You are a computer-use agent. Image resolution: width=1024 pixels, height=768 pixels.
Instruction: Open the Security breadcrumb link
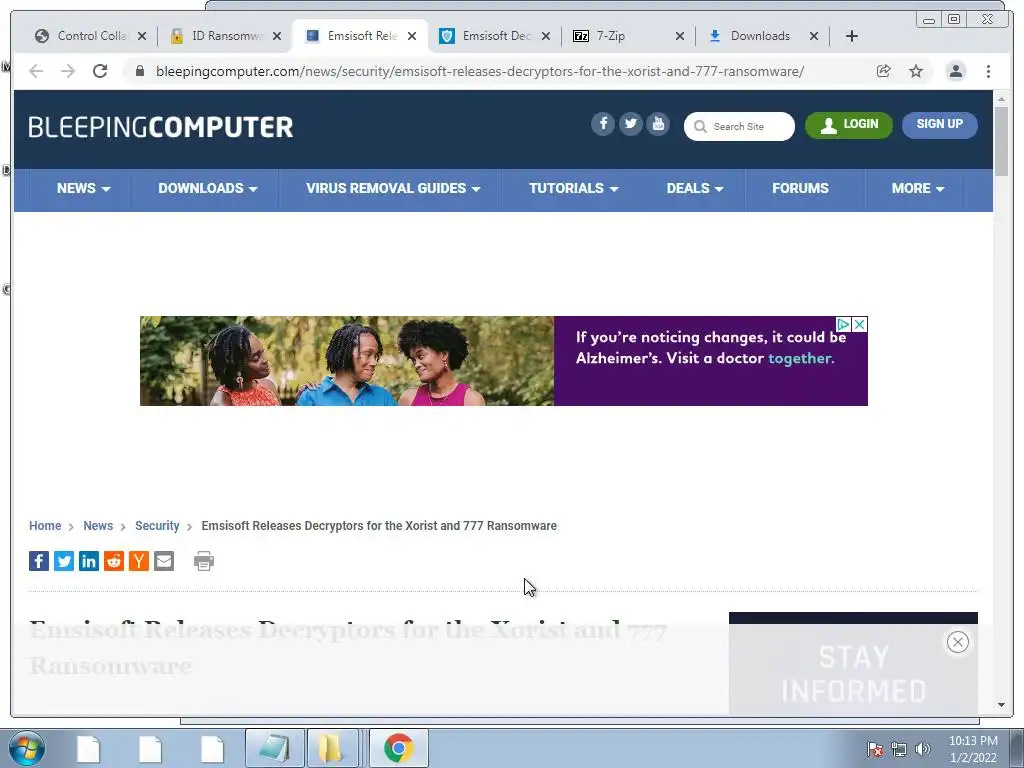point(157,526)
